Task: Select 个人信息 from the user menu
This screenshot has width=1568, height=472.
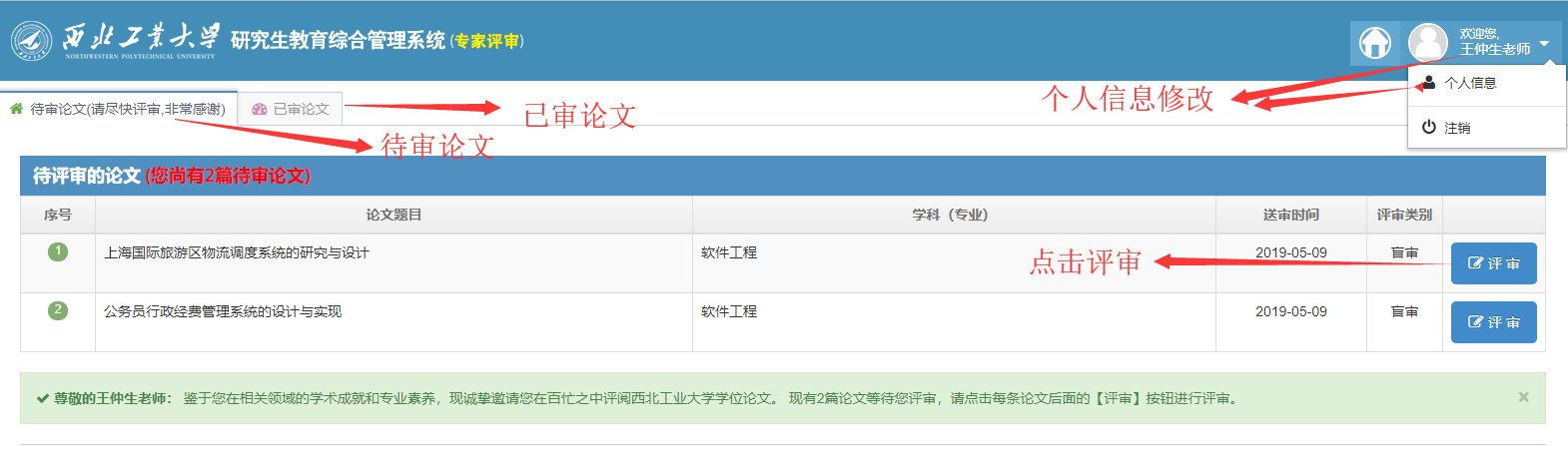Action: [1470, 83]
